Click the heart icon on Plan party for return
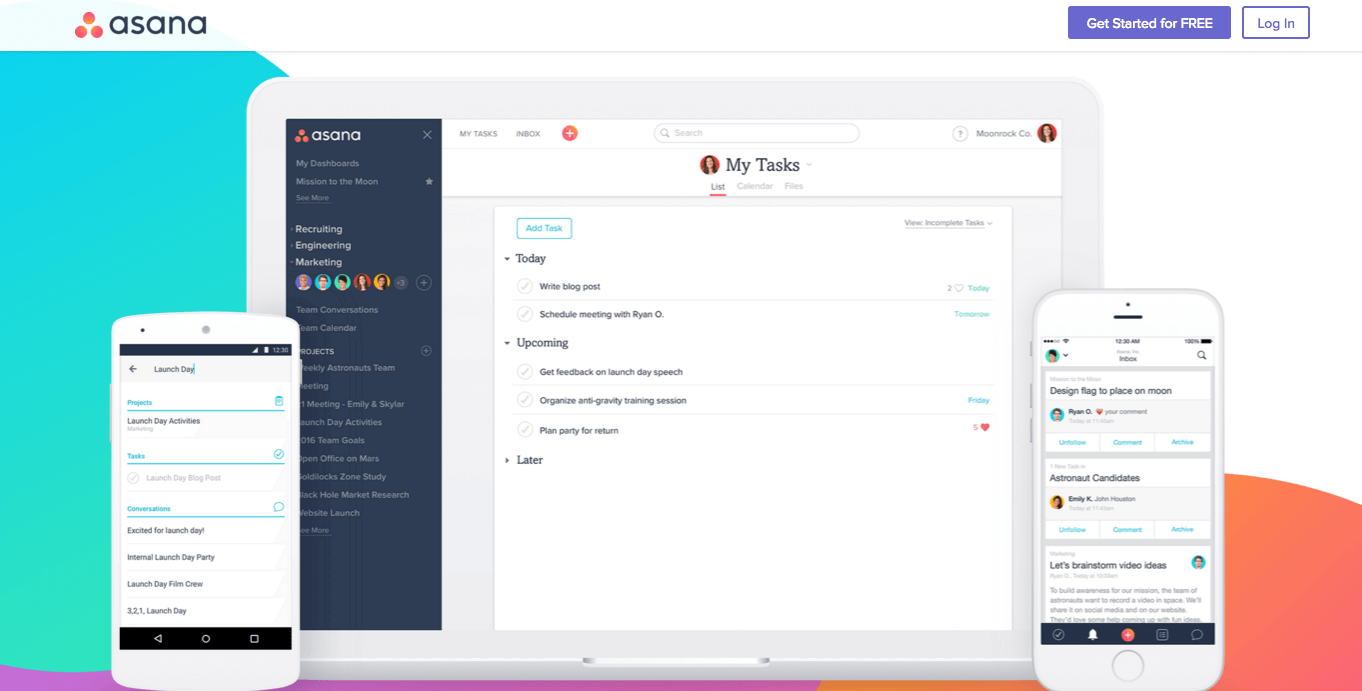This screenshot has height=691, width=1362. point(984,428)
